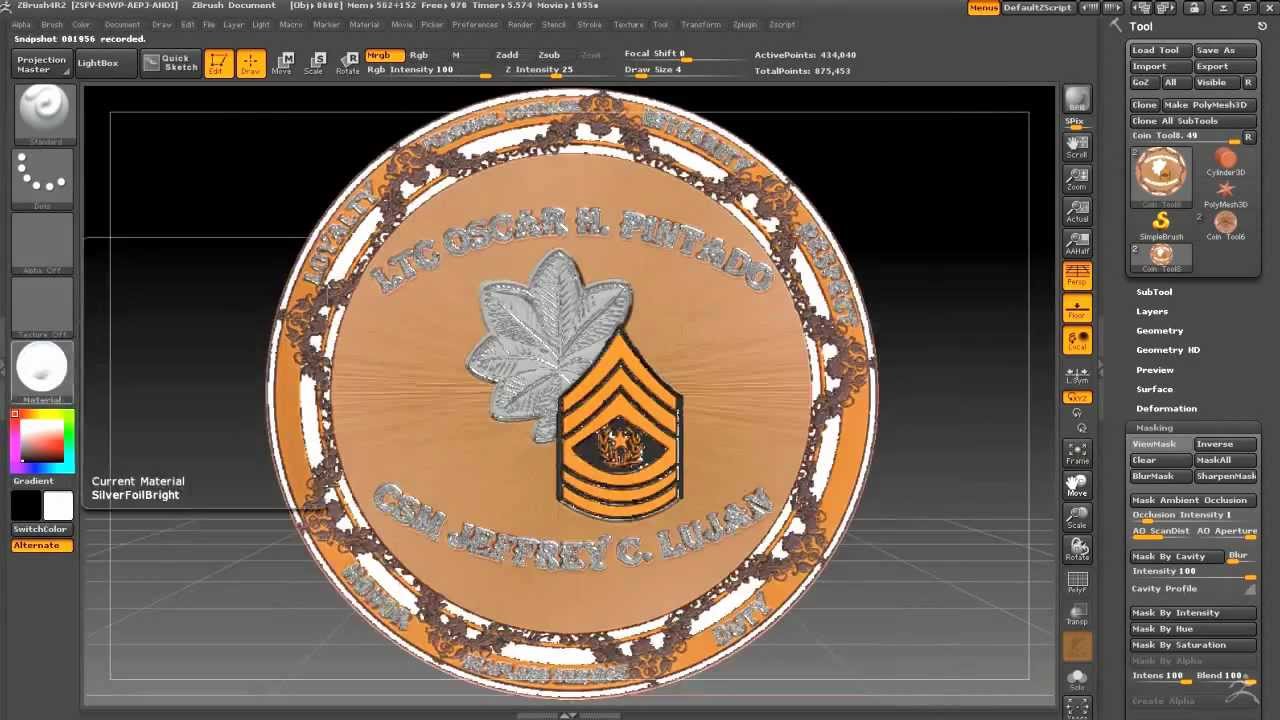Click the MaskAll button
Viewport: 1280px width, 720px height.
click(x=1225, y=460)
